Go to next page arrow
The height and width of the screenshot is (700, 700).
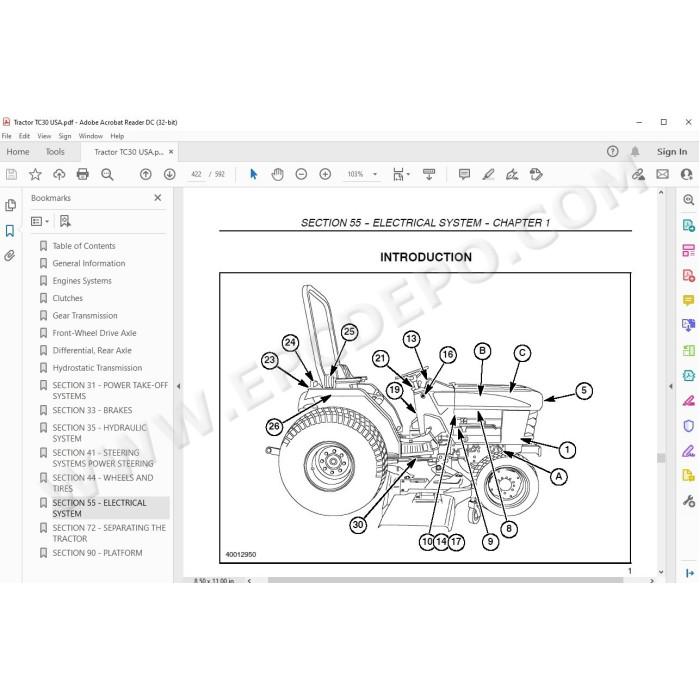point(169,174)
